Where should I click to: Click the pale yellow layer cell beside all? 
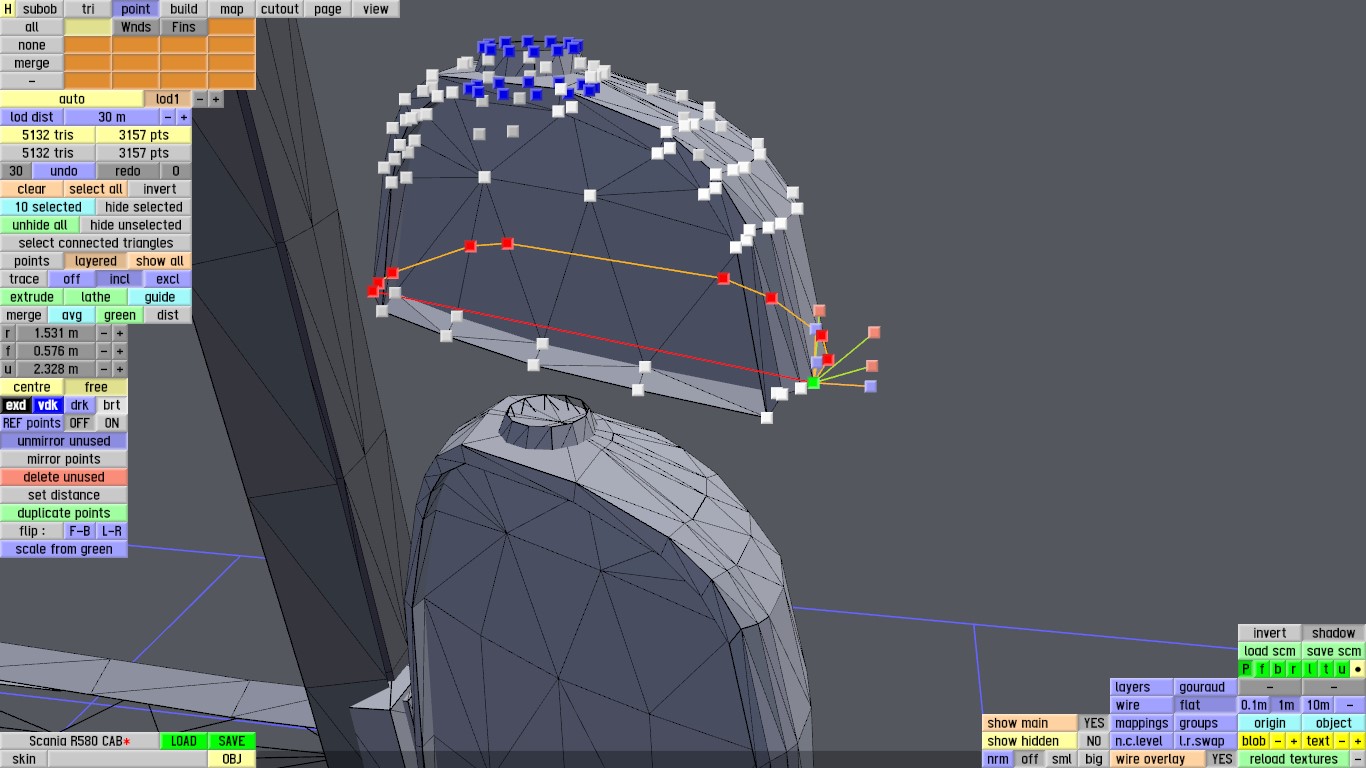click(88, 27)
